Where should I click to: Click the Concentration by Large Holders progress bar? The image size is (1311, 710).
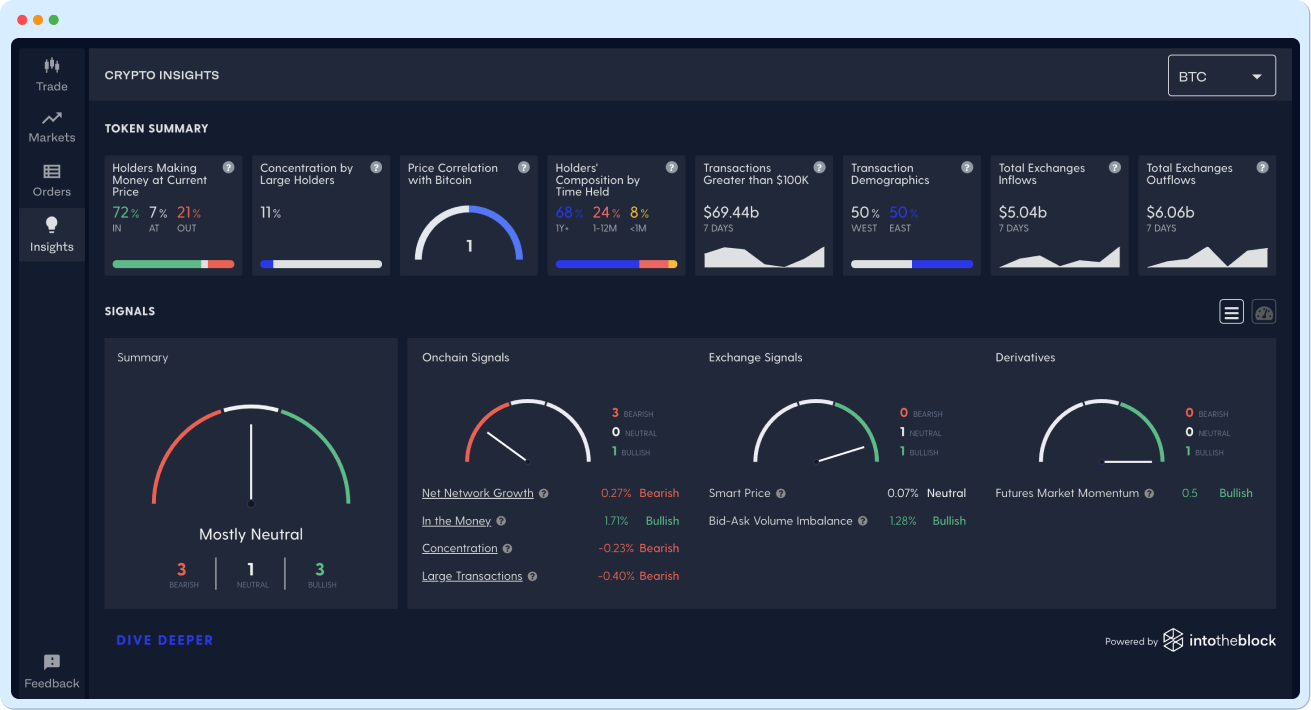[x=320, y=264]
